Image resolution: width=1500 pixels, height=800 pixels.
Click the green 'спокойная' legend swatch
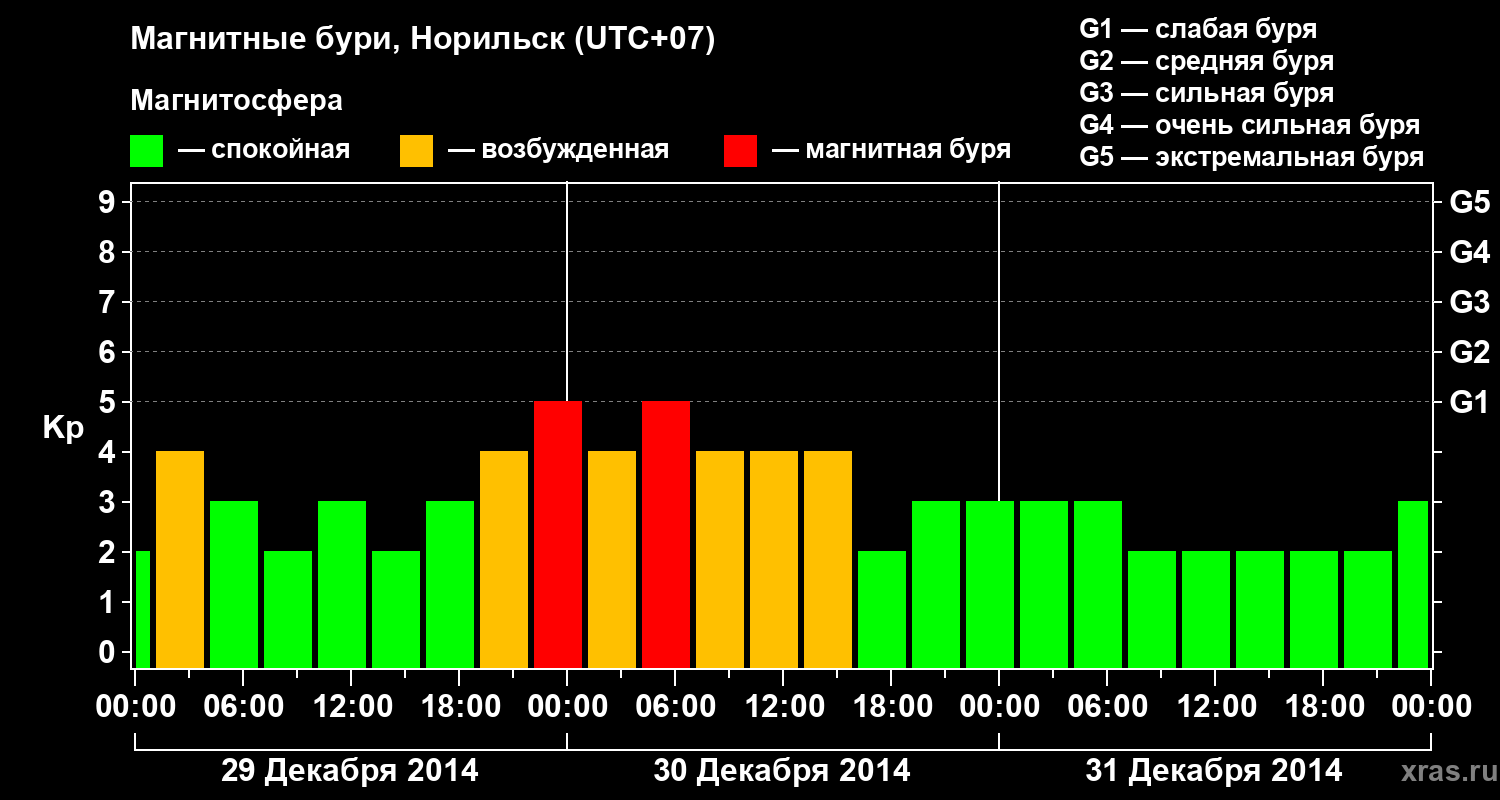147,151
